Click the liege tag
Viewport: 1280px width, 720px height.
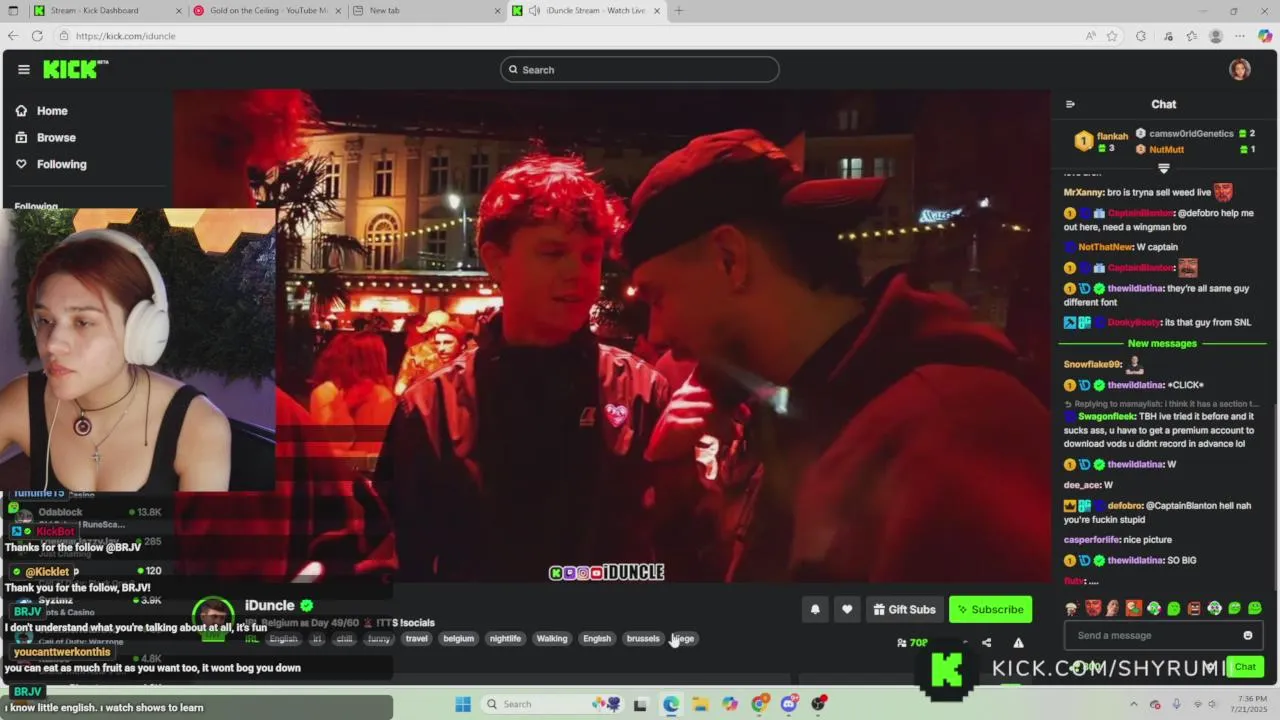click(684, 638)
